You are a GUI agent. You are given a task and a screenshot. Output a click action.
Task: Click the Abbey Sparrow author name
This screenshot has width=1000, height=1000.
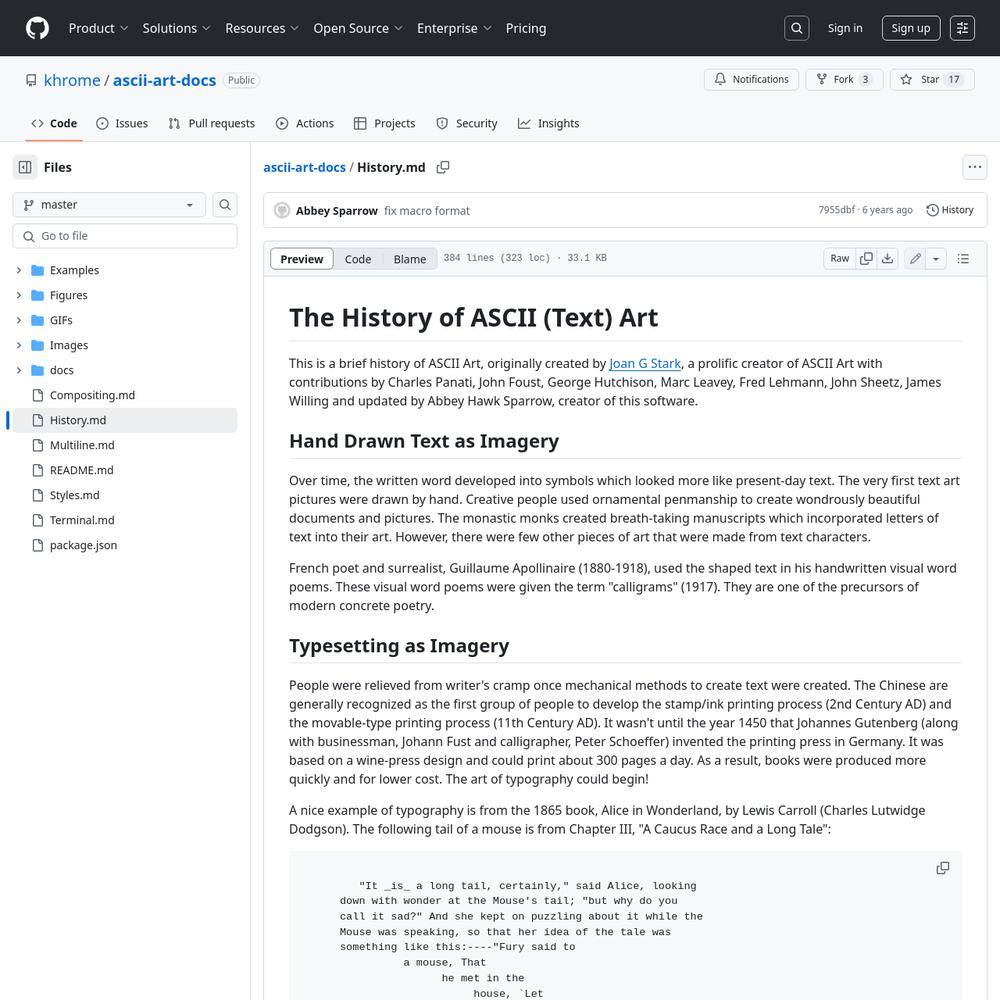tap(337, 210)
